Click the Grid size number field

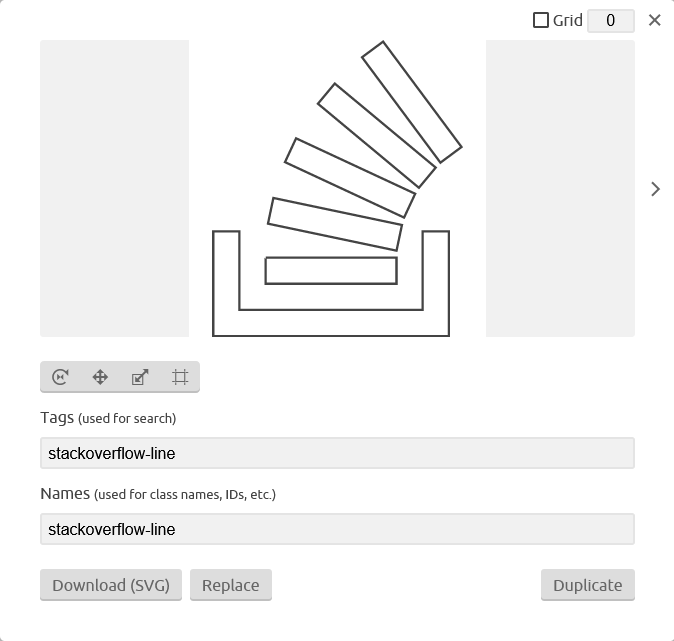tap(611, 21)
